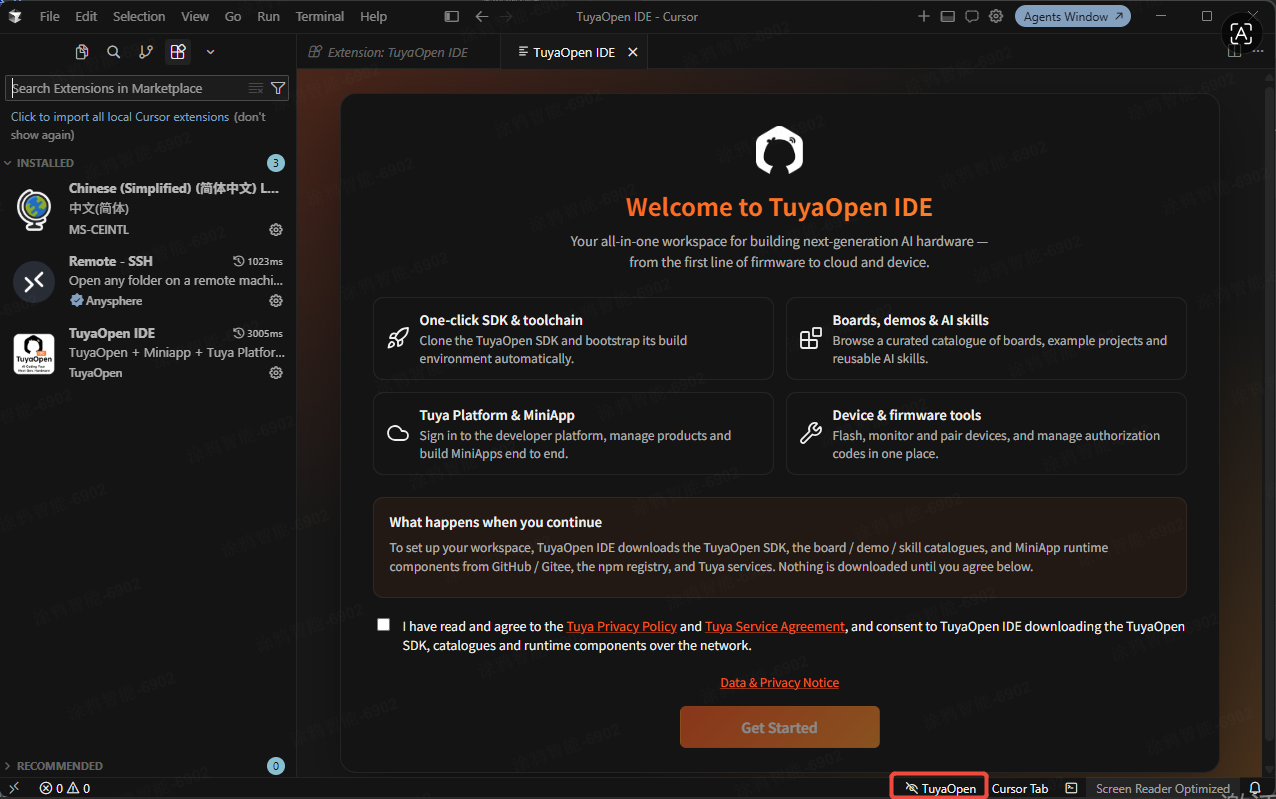Click the Chinese language pack globe icon
The height and width of the screenshot is (799, 1276).
(x=33, y=210)
